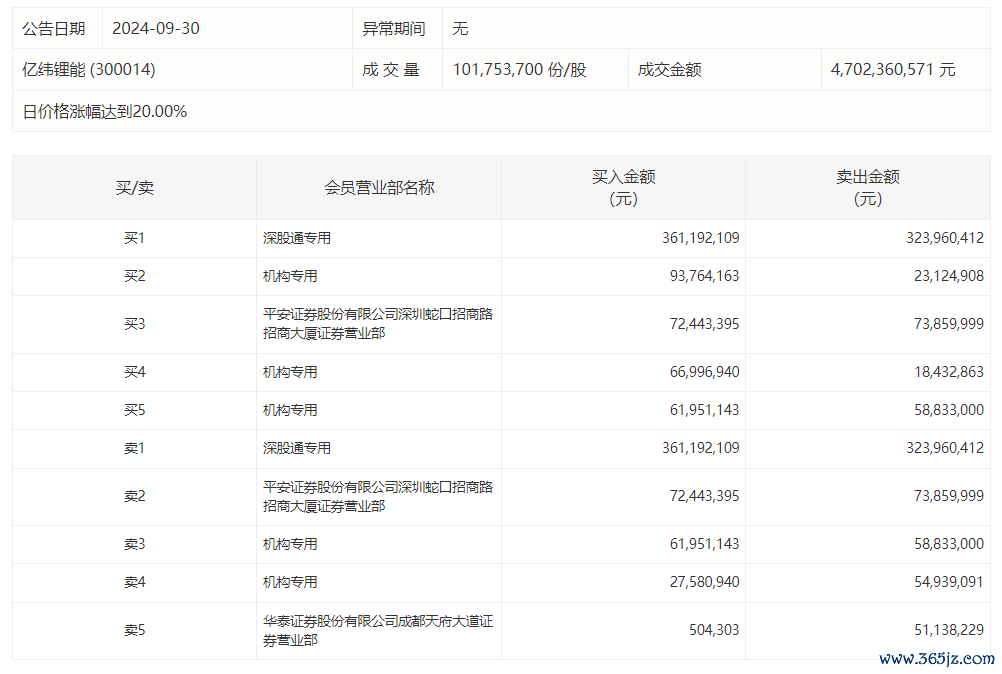This screenshot has width=1002, height=674.
Task: Select stock name 亿纬锂能 (300014)
Action: coord(89,70)
